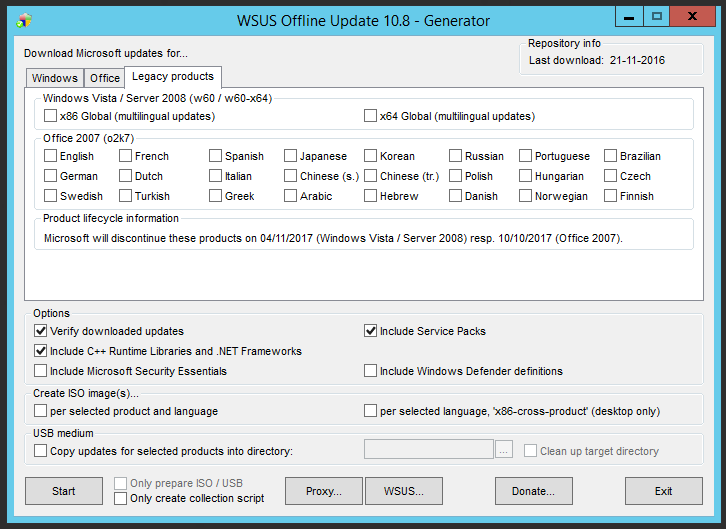726x529 pixels.
Task: Enable Copy updates for selected products into directory
Action: 40,451
